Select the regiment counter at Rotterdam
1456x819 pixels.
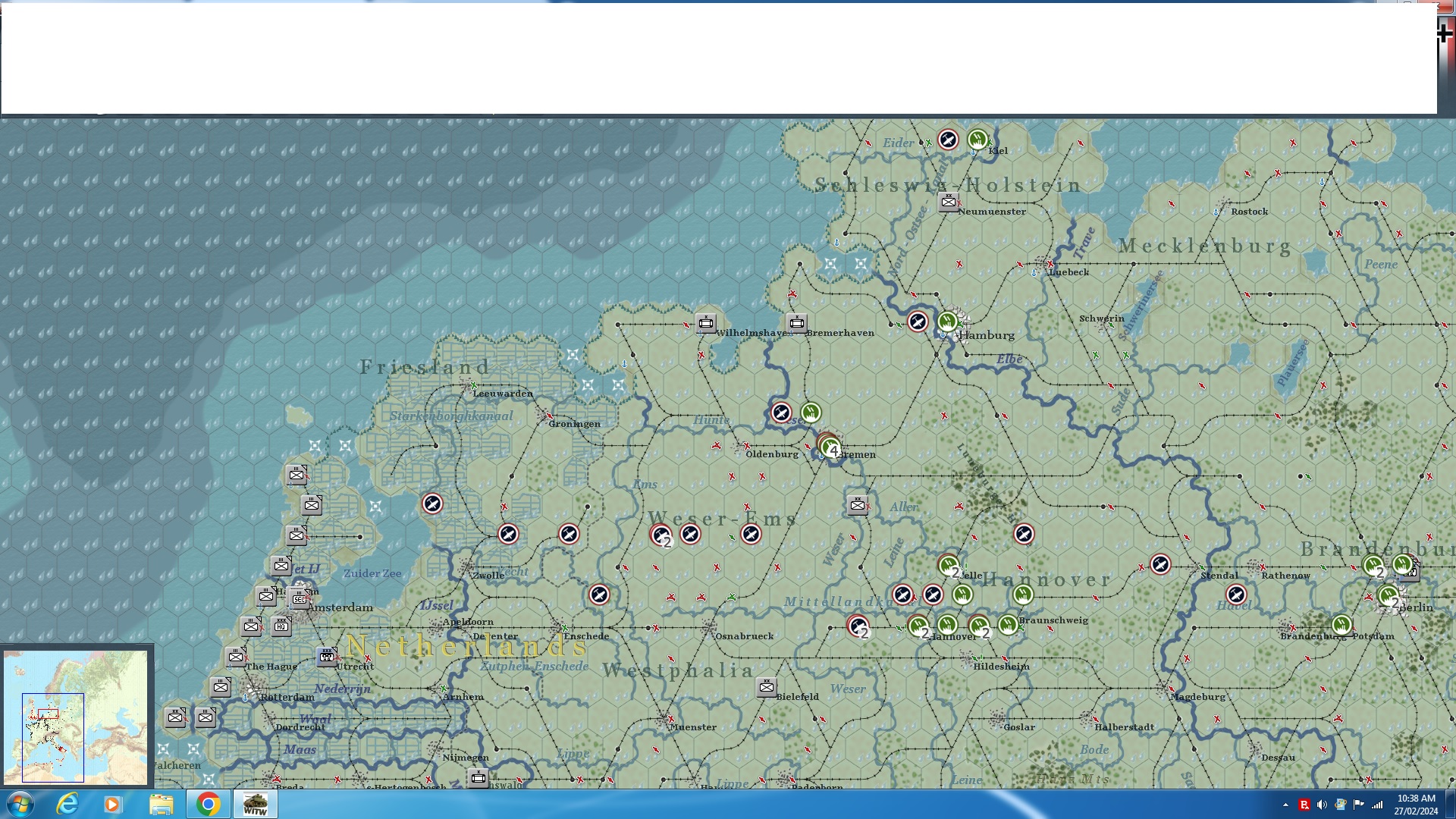point(221,687)
